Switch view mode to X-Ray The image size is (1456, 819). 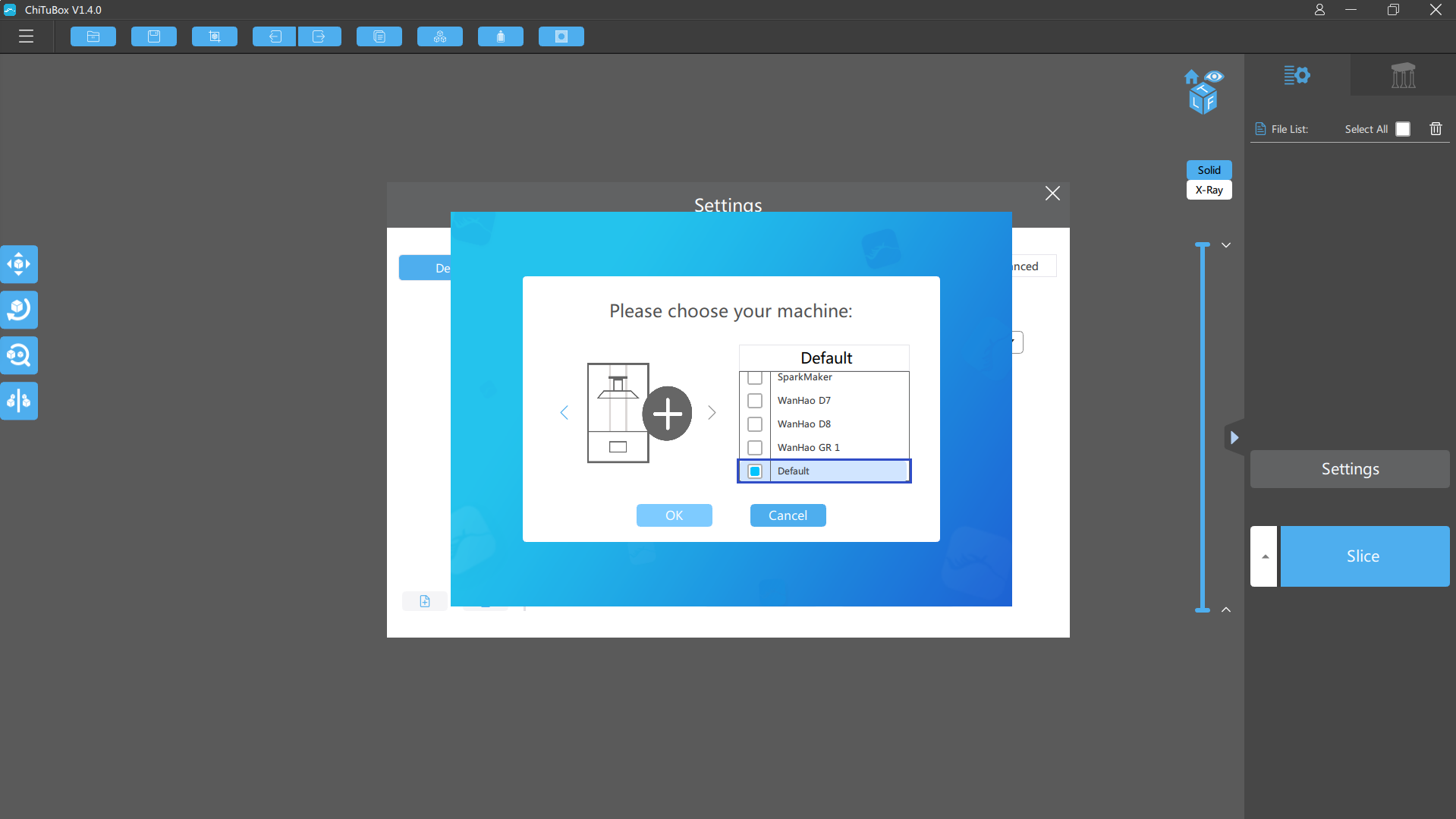coord(1209,191)
